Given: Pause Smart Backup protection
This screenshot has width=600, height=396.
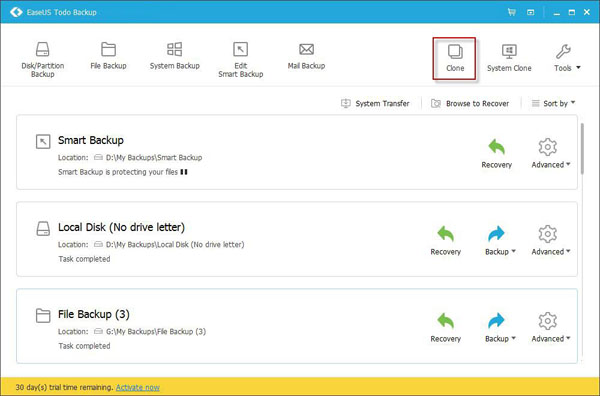Looking at the screenshot, I should point(184,172).
